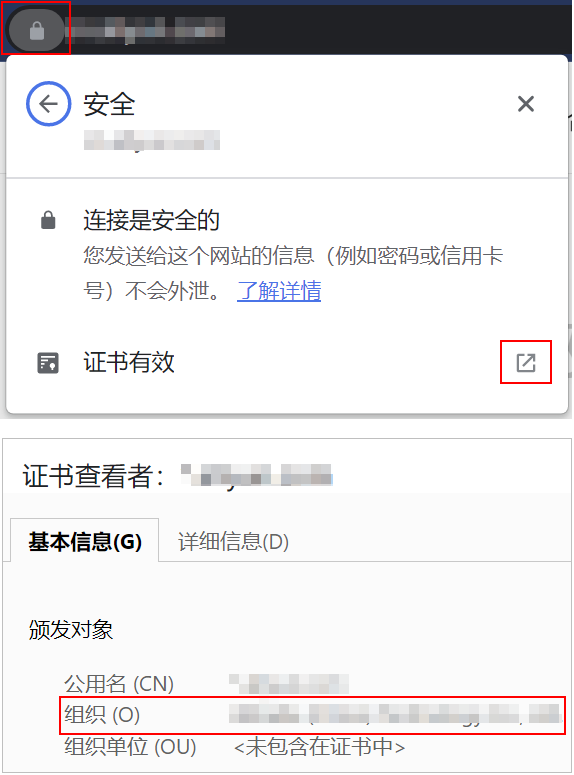574x775 pixels.
Task: Select the 证书有效 row text
Action: point(129,362)
